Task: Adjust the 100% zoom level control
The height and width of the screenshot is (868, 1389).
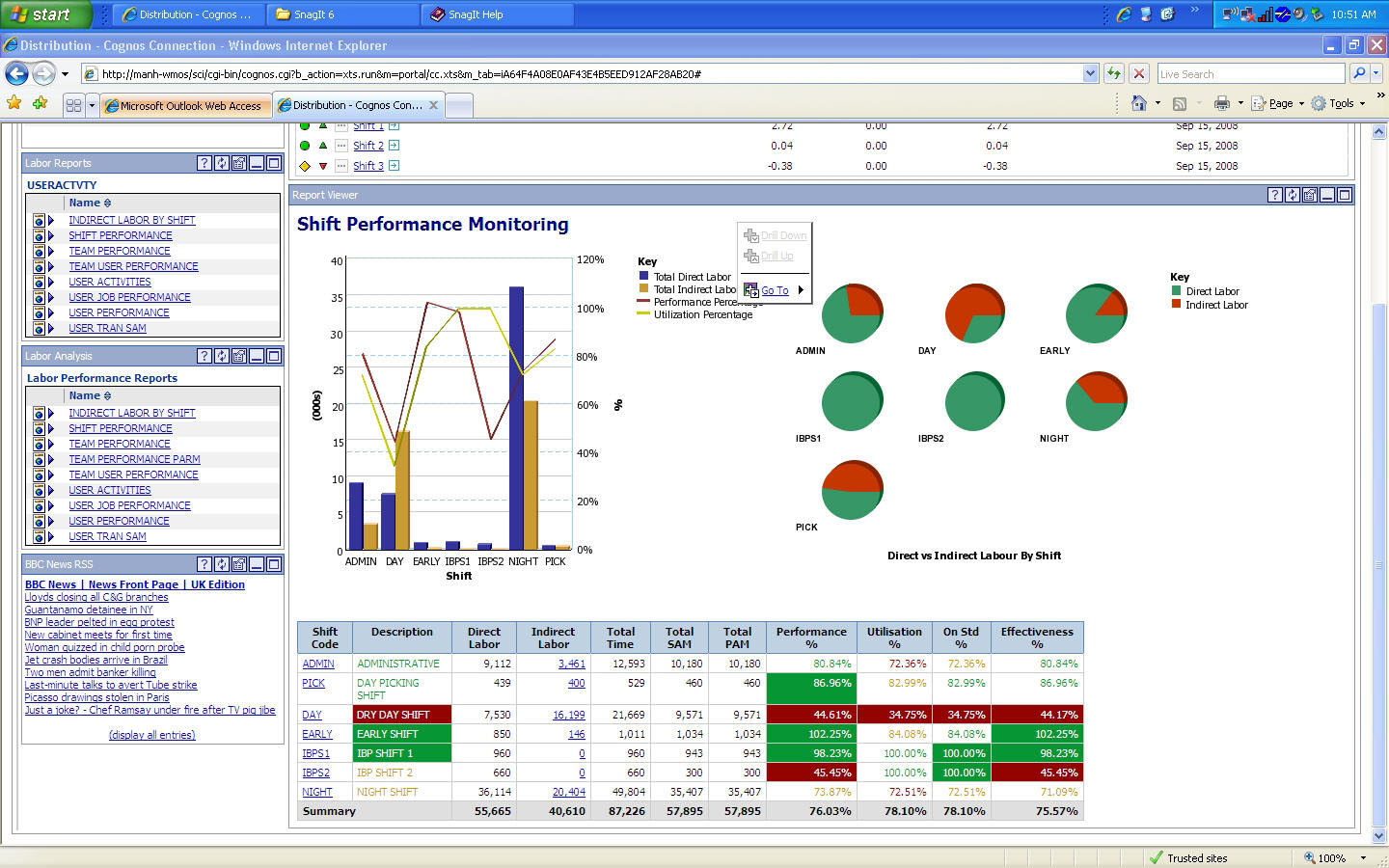Action: pyautogui.click(x=1331, y=857)
